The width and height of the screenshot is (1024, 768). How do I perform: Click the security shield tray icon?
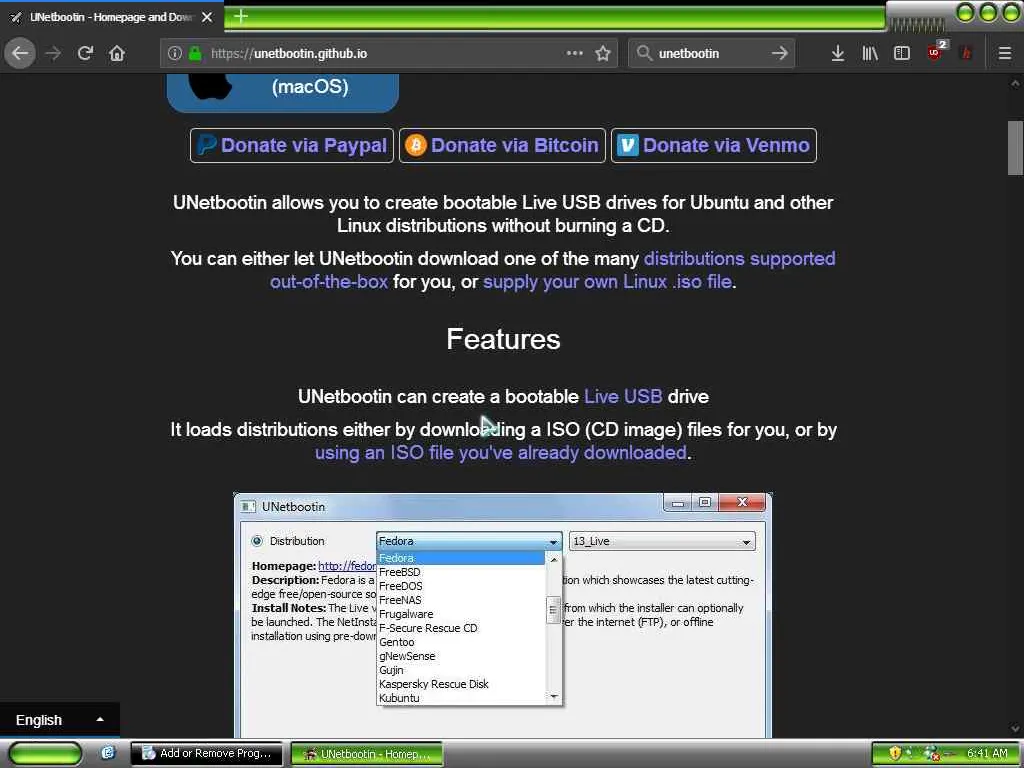(x=895, y=753)
